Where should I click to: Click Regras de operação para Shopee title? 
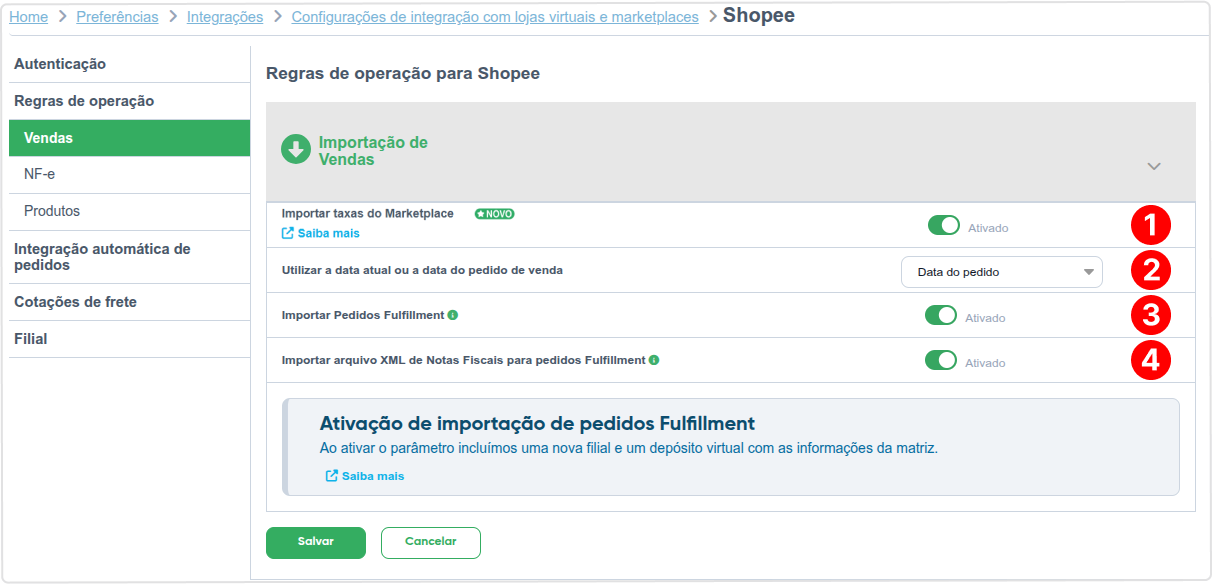[403, 74]
